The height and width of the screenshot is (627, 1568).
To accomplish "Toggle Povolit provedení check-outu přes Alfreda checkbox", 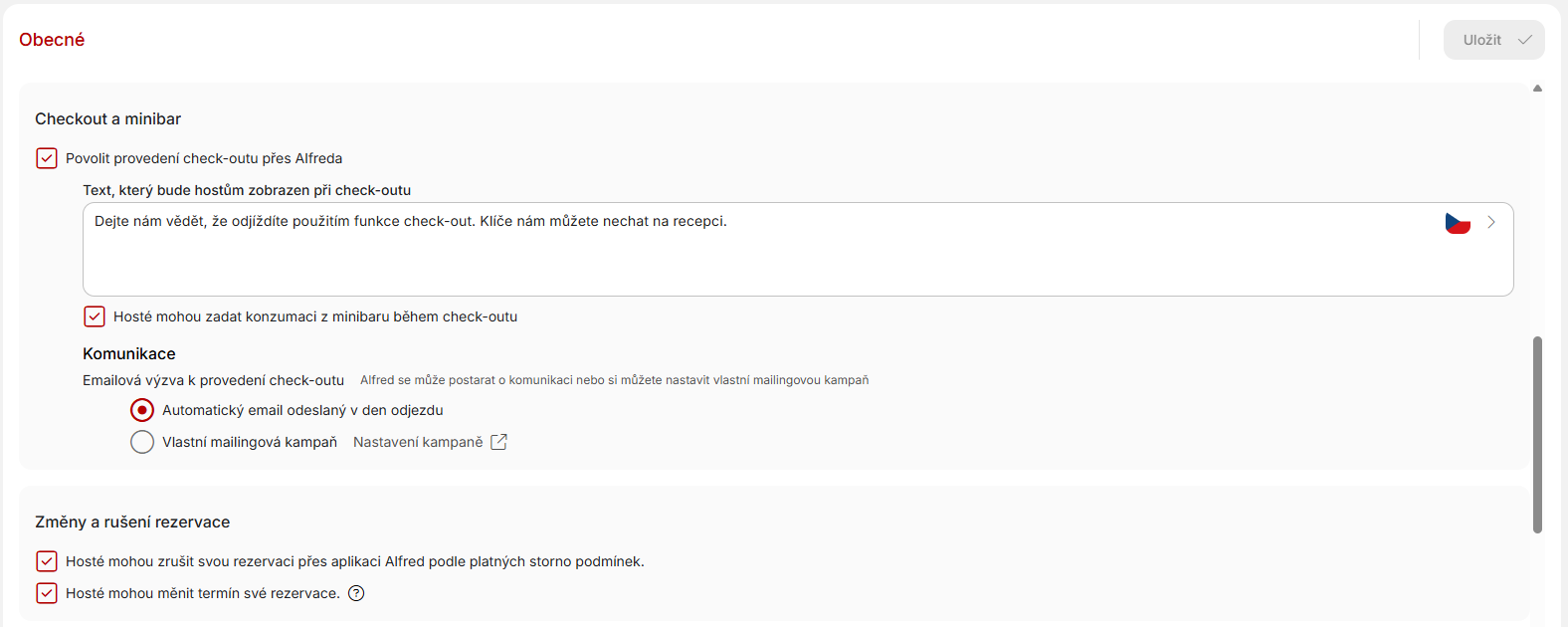I will pos(47,158).
